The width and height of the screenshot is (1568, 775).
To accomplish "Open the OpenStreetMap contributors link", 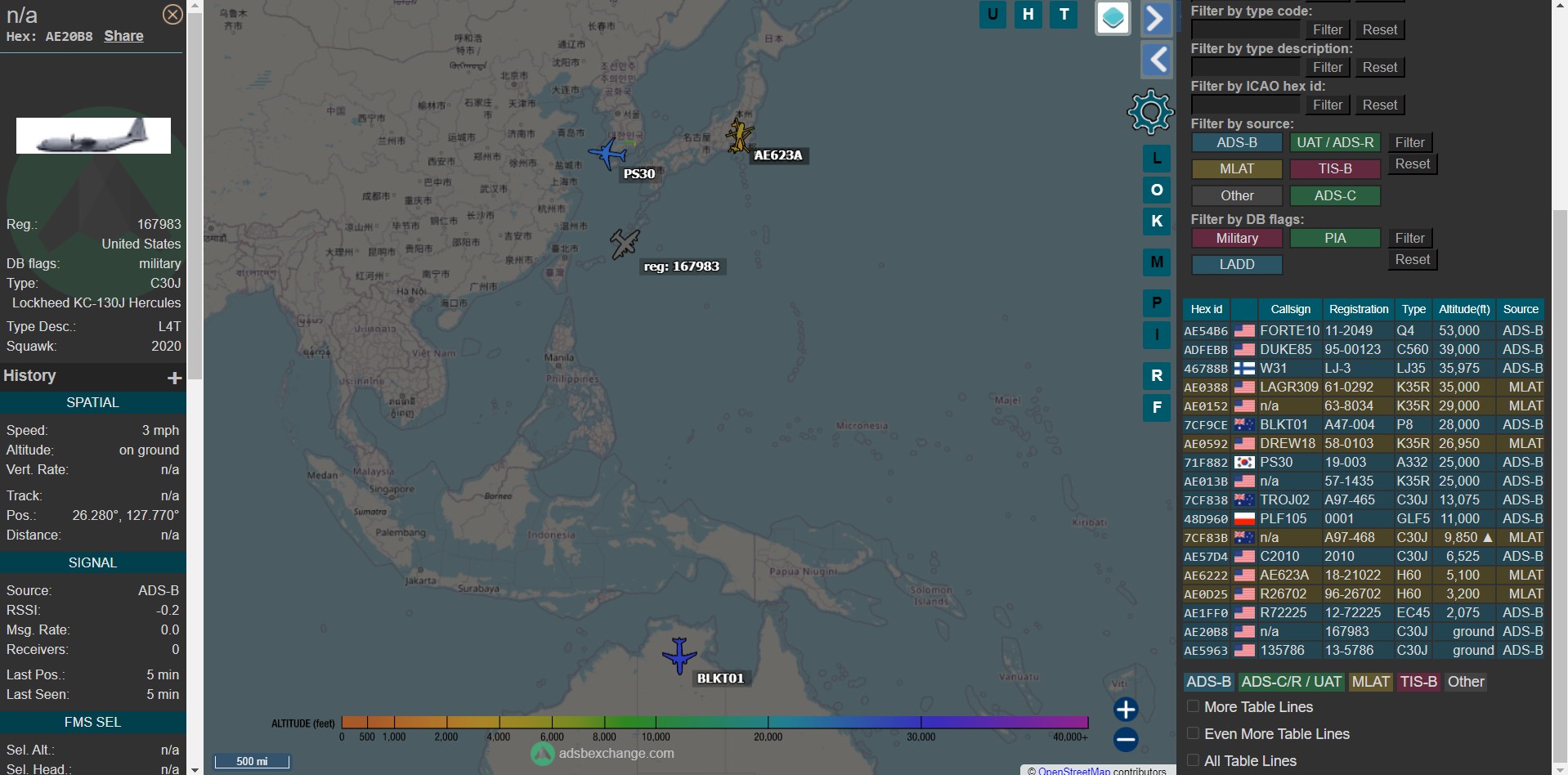I will point(1074,770).
